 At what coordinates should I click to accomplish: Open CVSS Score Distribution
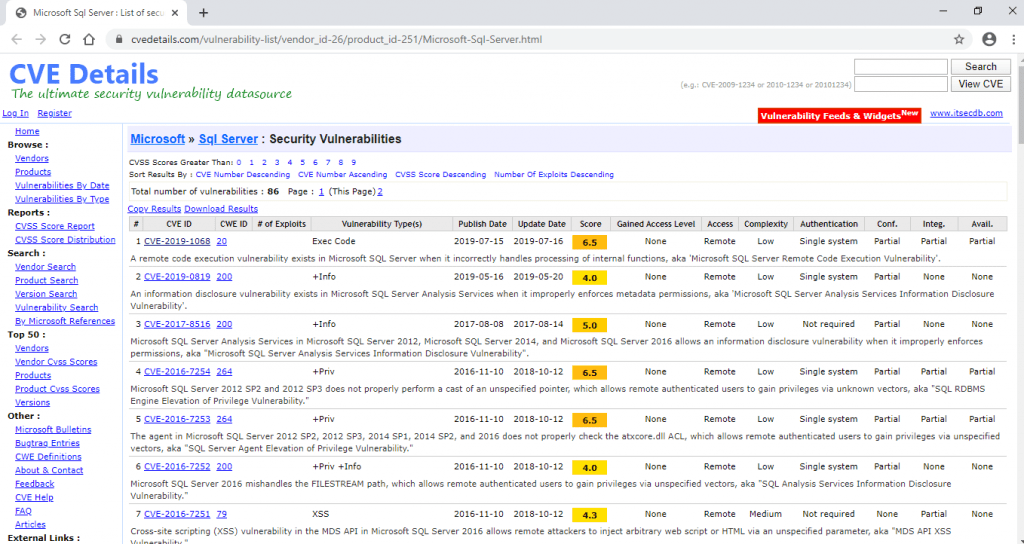(x=65, y=240)
